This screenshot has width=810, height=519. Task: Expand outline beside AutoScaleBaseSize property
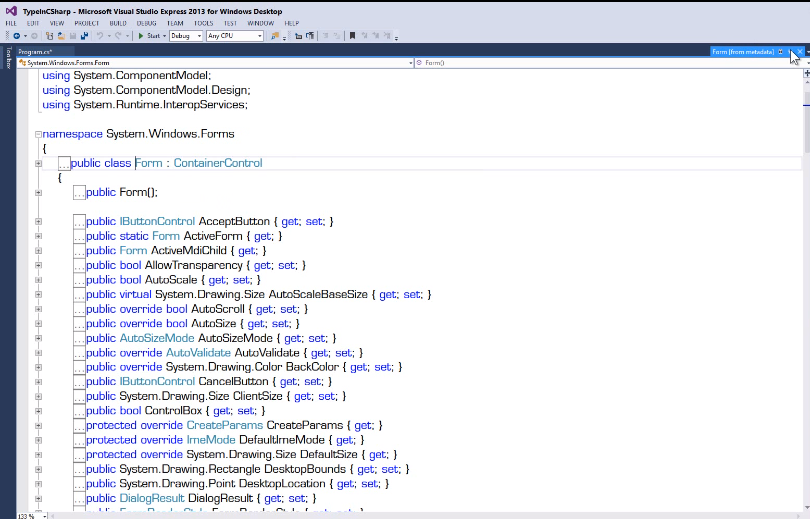pyautogui.click(x=38, y=294)
